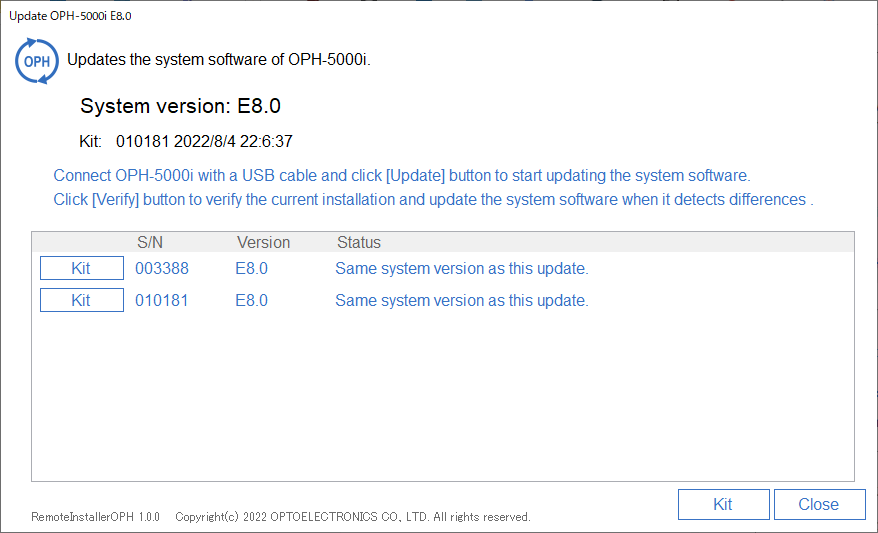Click the bottom Kit button beside Close
Image resolution: width=878 pixels, height=533 pixels.
click(723, 504)
